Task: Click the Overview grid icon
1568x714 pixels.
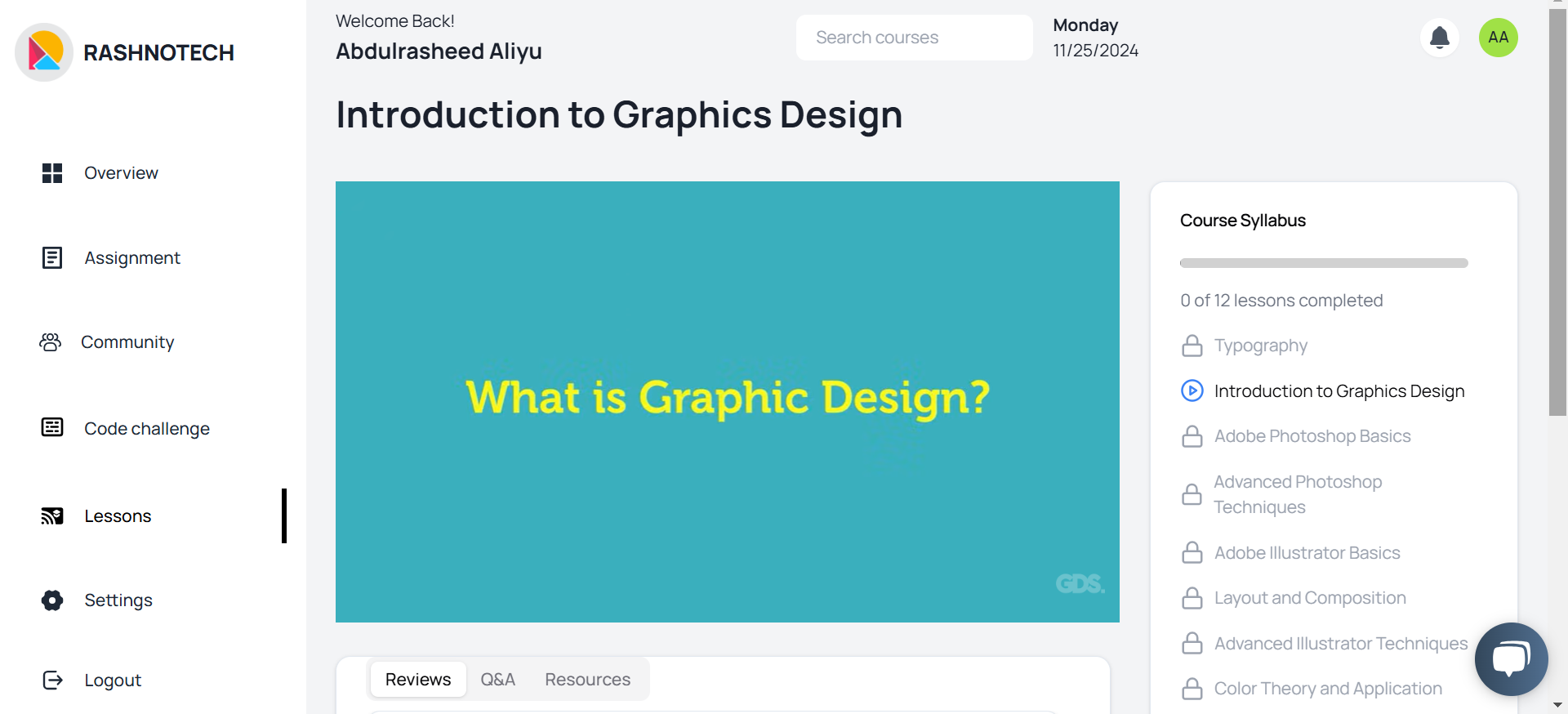Action: point(52,173)
